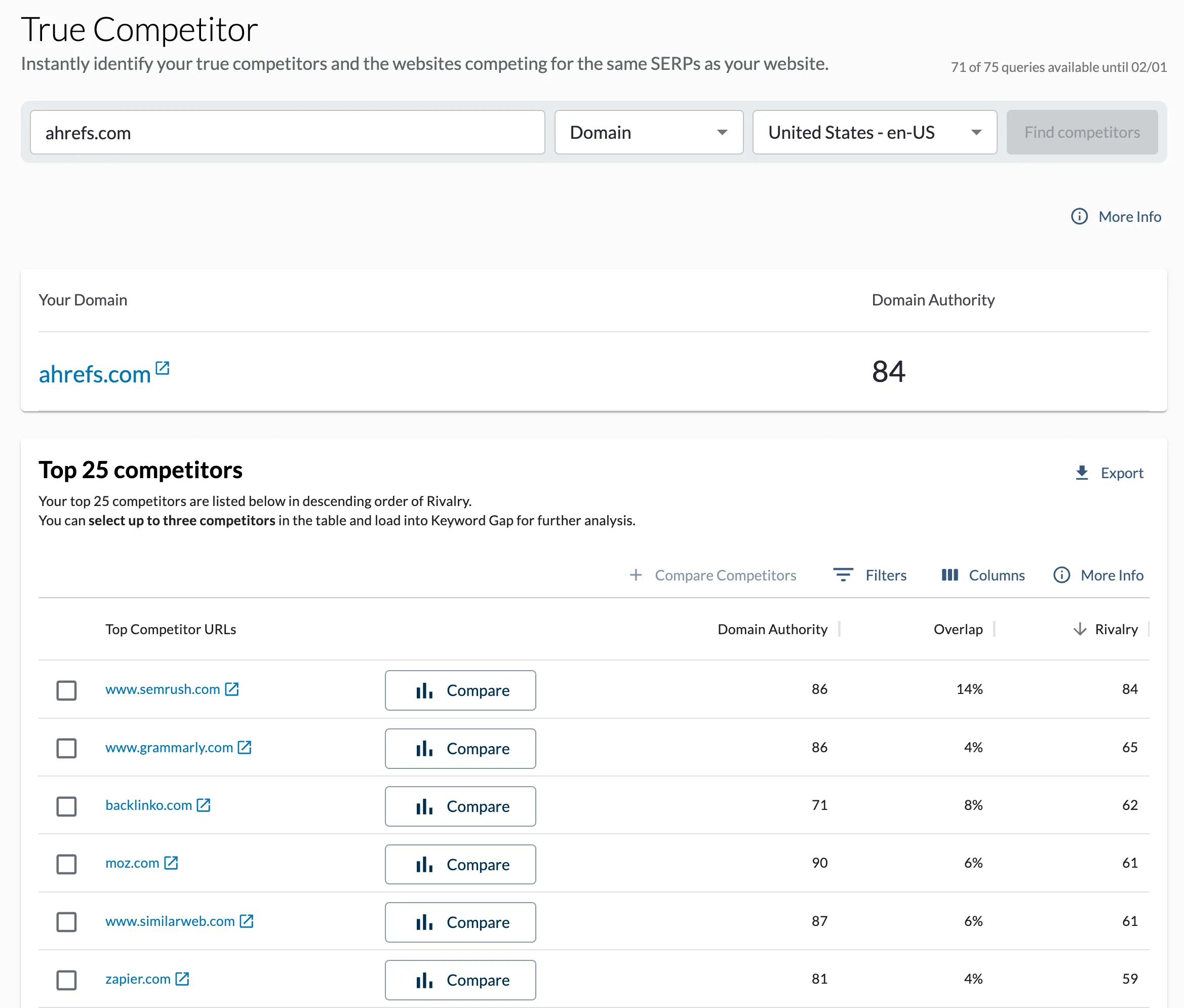Open the United States - en-US locale dropdown
1184x1008 pixels.
click(875, 133)
